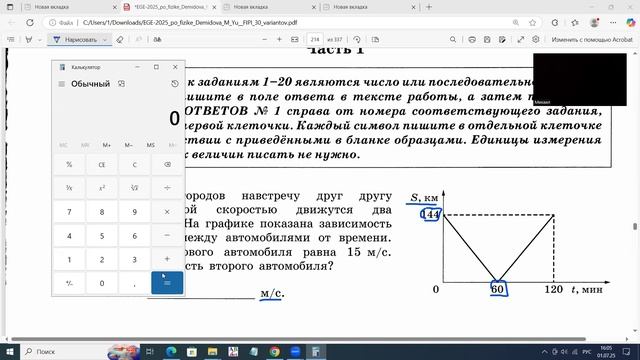Close the EGE-2025 PDF tab

[214, 7]
